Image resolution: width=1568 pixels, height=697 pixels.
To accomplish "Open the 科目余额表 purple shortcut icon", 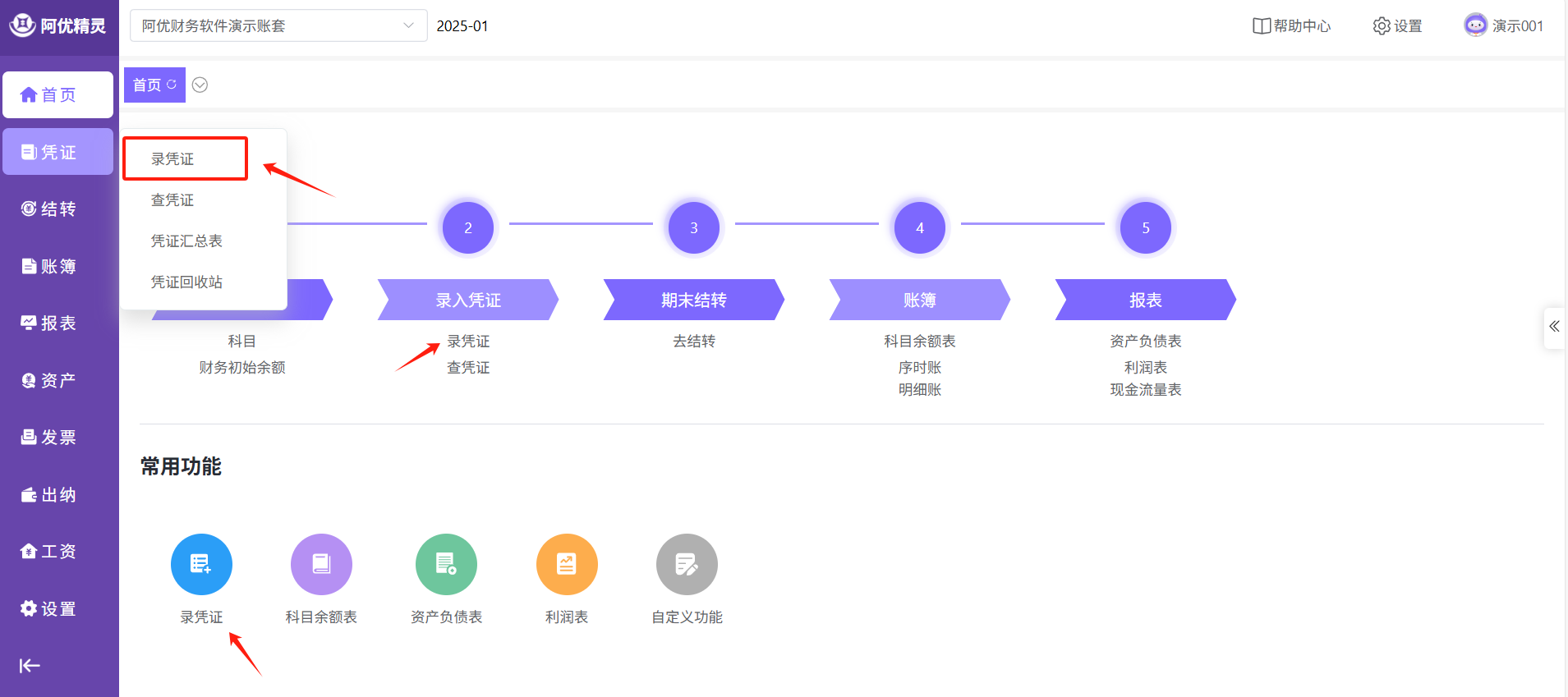I will click(x=321, y=564).
